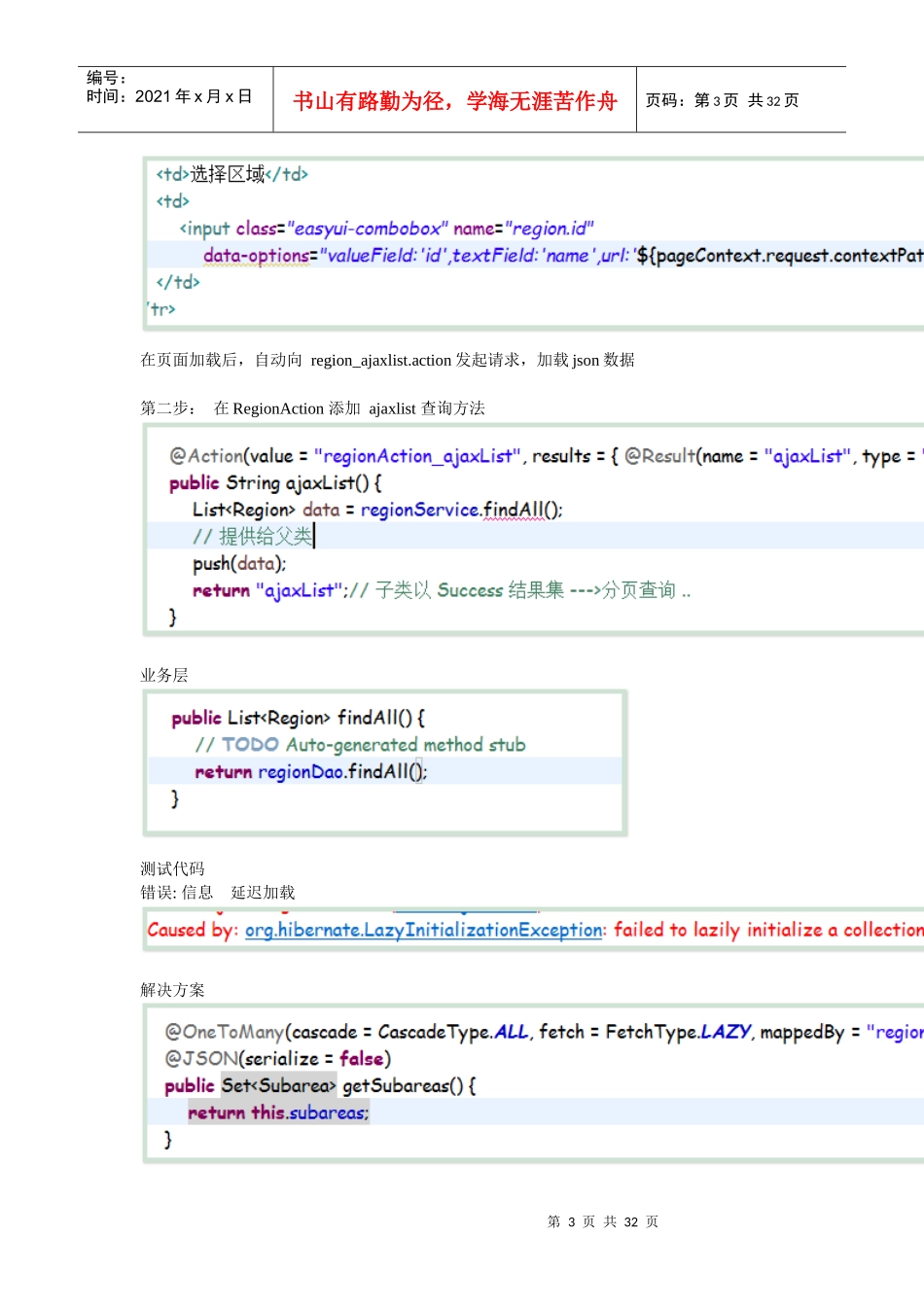Click the 业务层 heading
Image resolution: width=924 pixels, height=1307 pixels.
tap(164, 675)
